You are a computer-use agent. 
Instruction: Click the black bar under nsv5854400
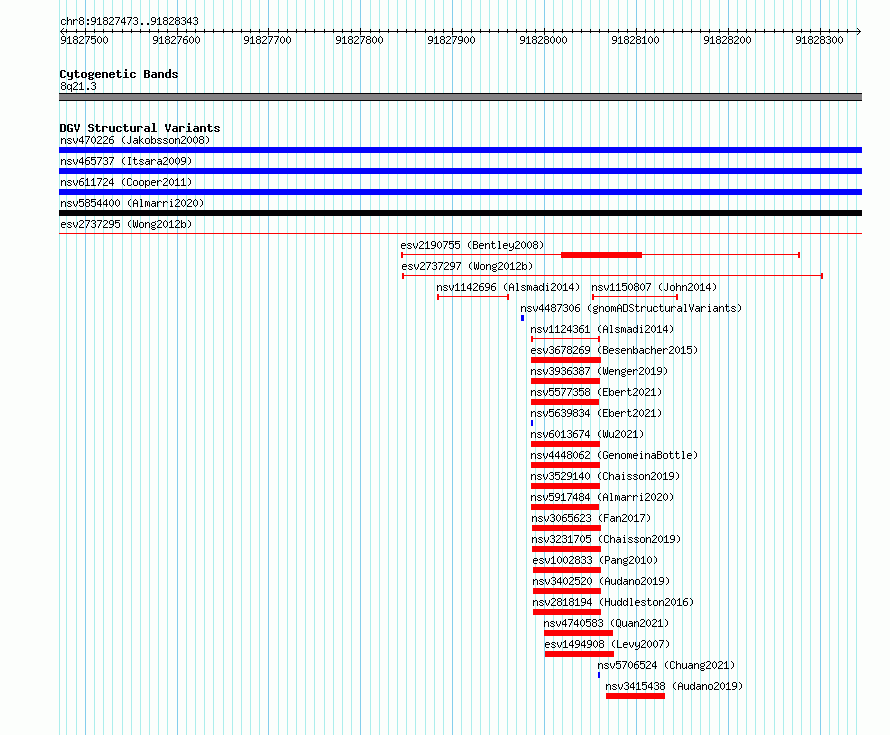point(460,213)
